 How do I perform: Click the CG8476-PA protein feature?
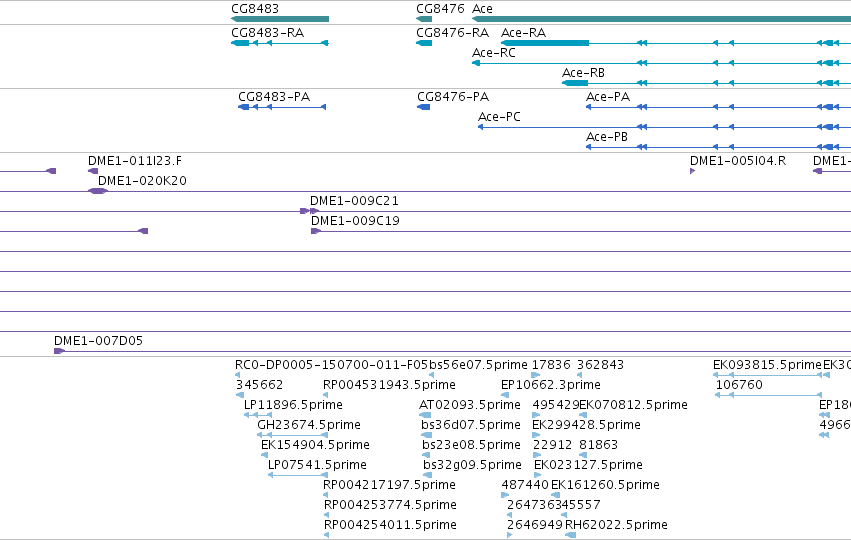coord(423,107)
